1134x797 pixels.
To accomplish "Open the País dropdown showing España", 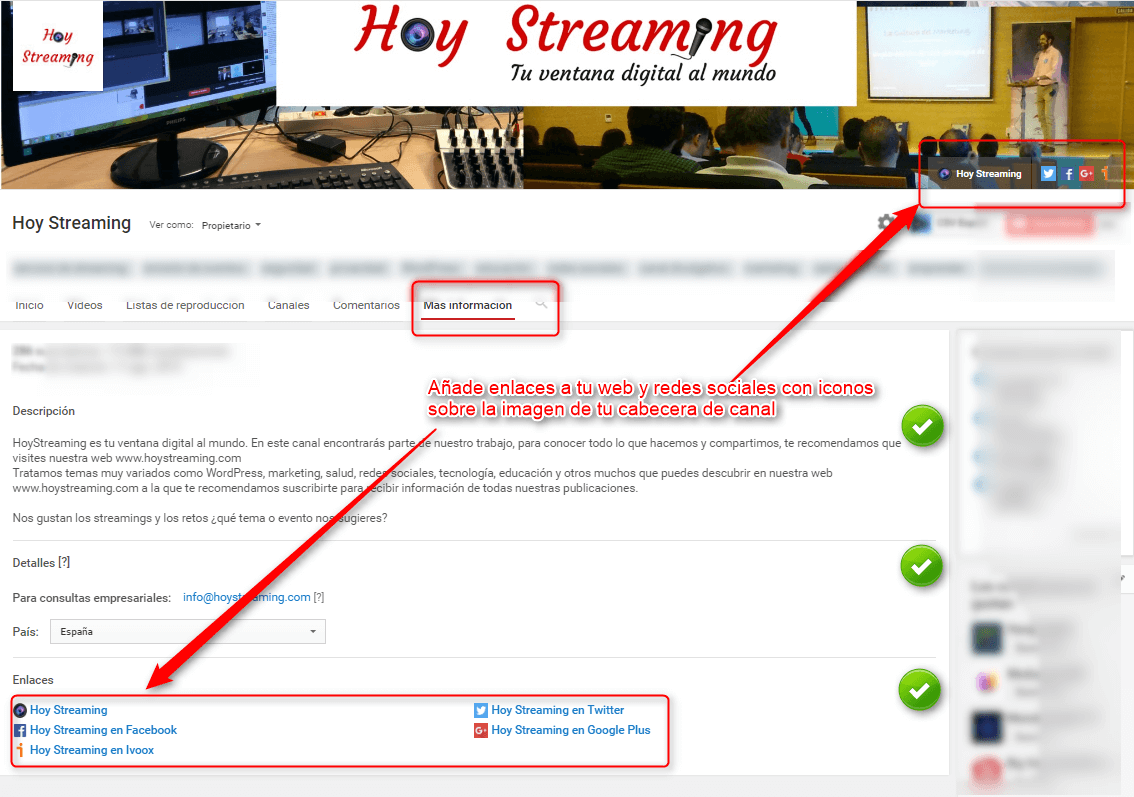I will (188, 631).
